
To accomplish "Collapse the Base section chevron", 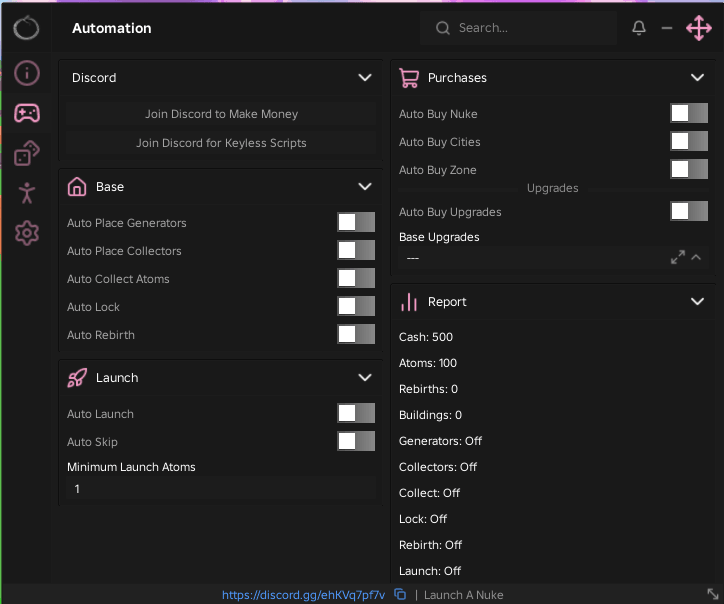I will coord(365,187).
